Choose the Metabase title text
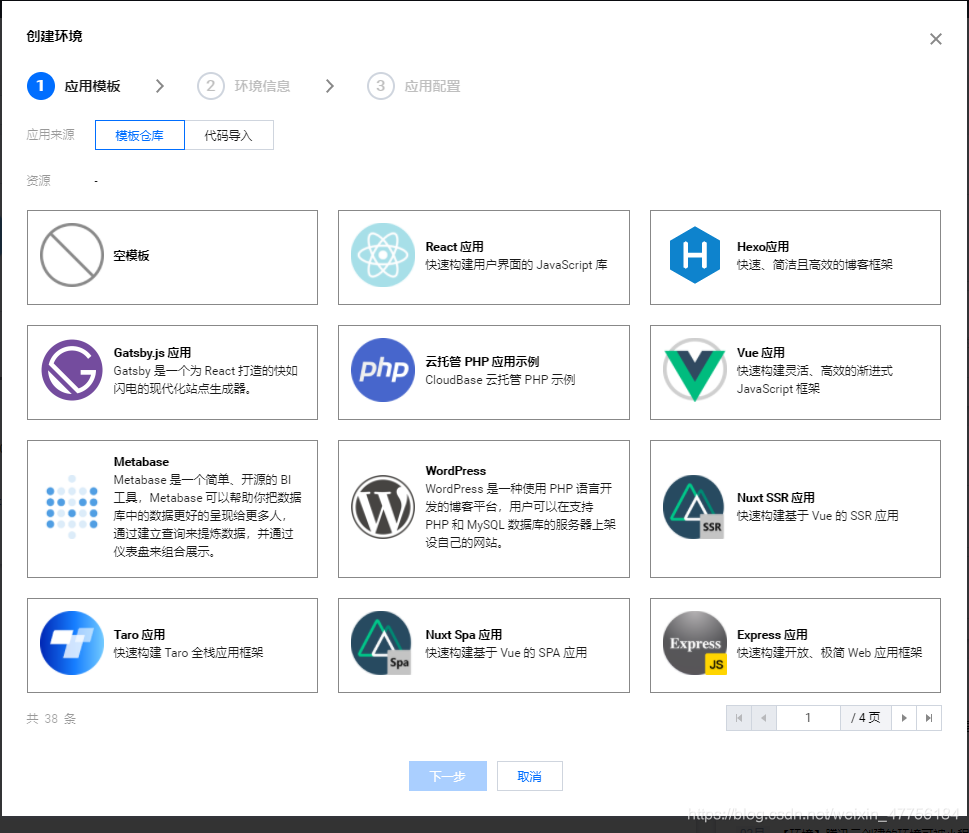This screenshot has width=969, height=833. coord(141,462)
